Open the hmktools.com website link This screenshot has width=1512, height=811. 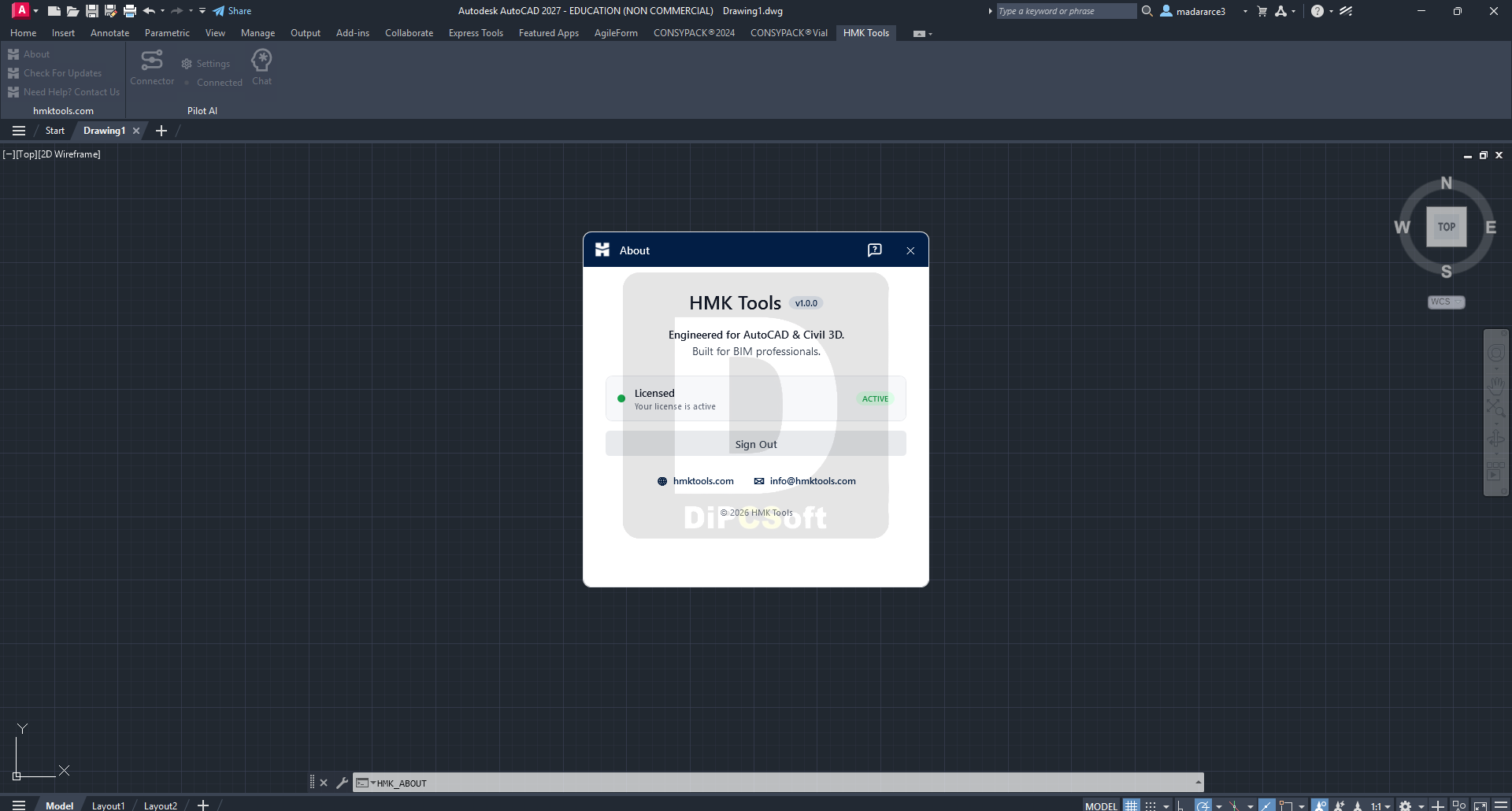696,481
